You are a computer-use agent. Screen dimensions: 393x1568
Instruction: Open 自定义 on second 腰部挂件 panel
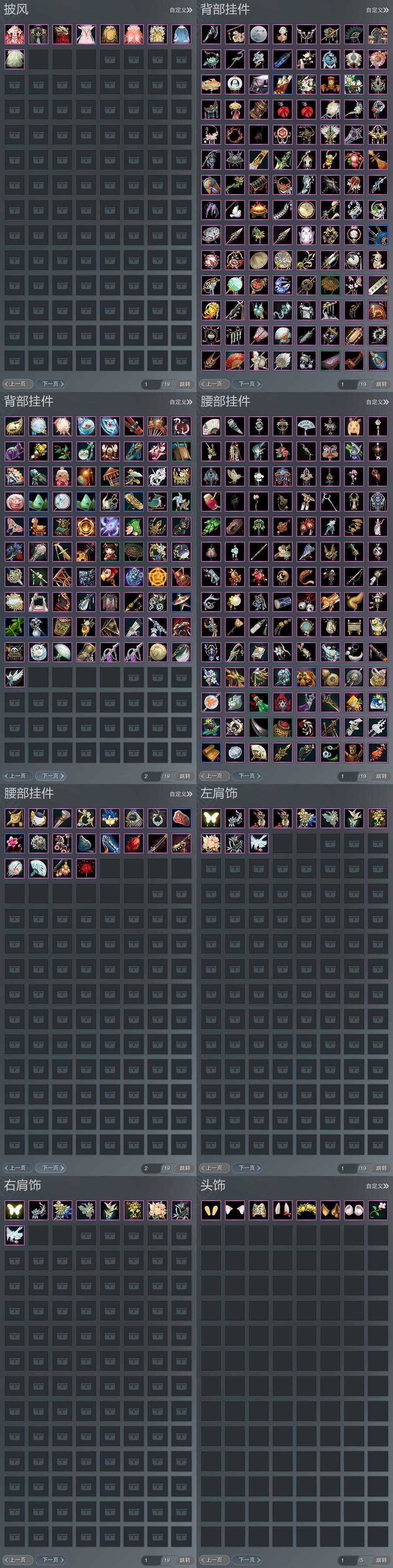[181, 794]
